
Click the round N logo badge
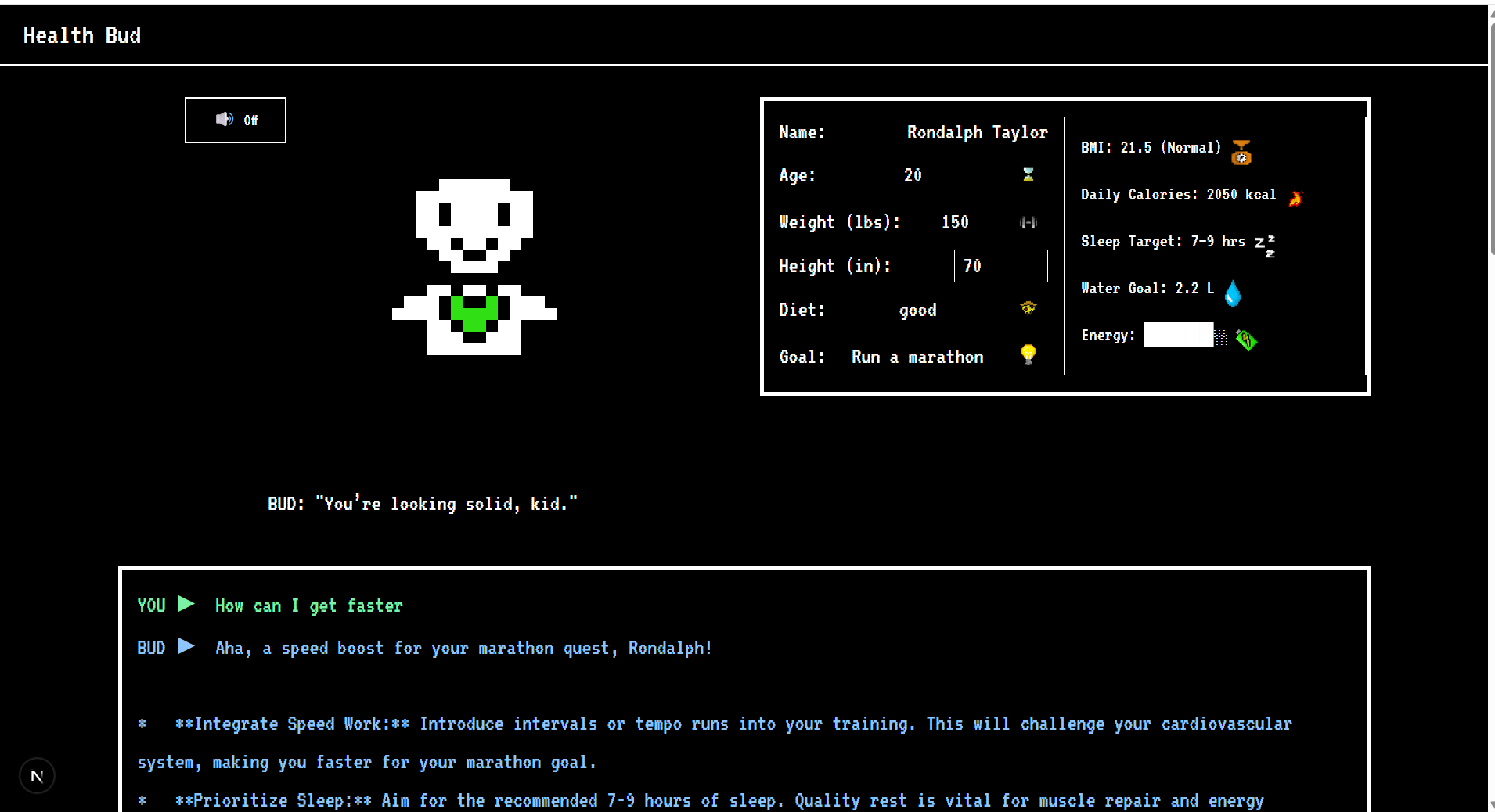click(37, 776)
